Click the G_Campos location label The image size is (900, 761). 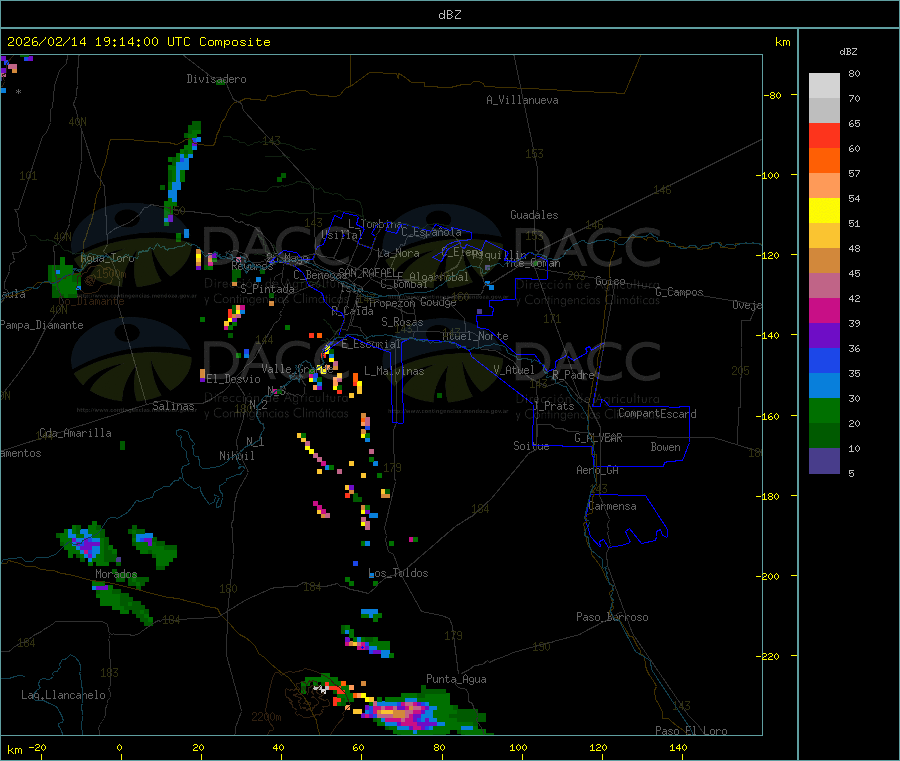pos(680,292)
